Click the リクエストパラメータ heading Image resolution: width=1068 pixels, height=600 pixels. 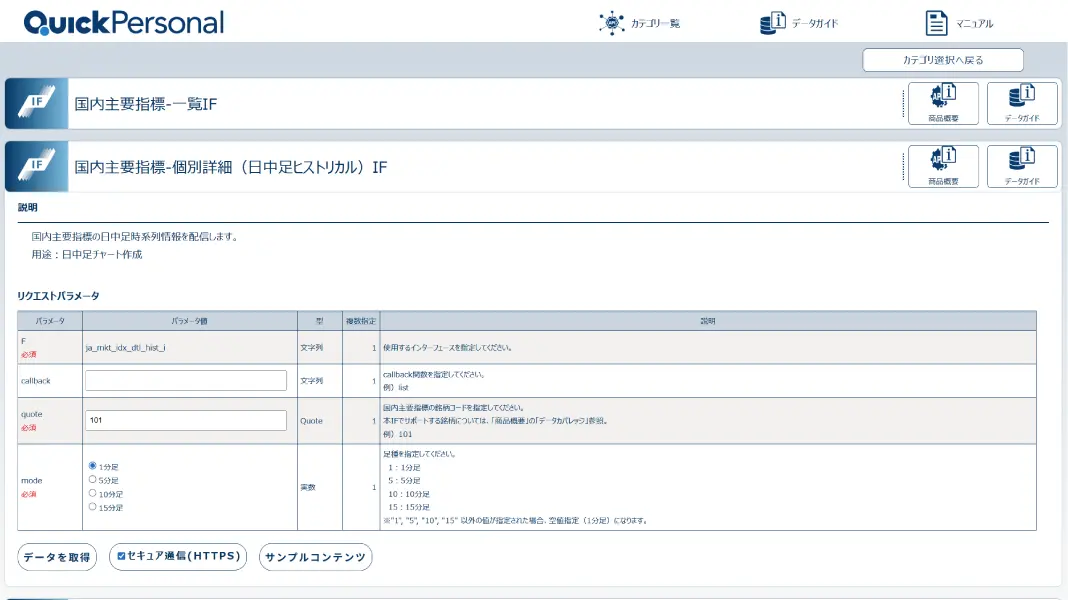pyautogui.click(x=58, y=296)
